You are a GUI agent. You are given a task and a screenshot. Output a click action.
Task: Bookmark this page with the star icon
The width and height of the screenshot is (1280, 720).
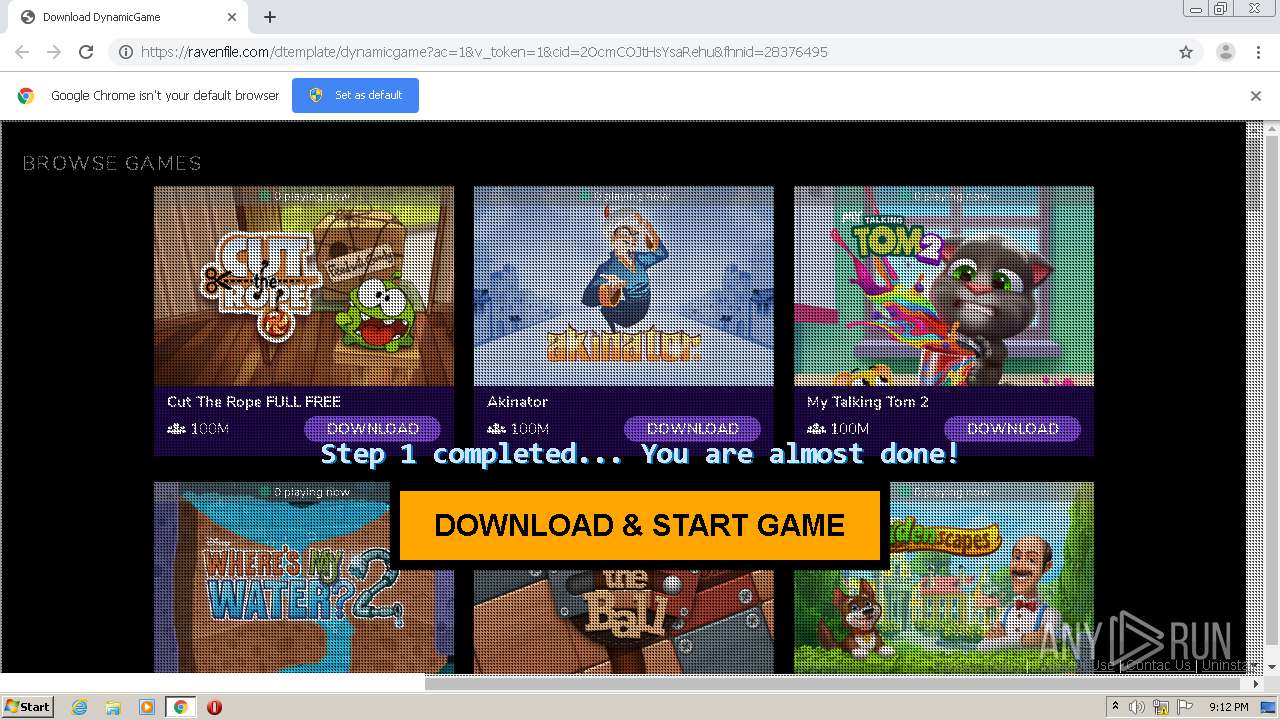point(1186,52)
